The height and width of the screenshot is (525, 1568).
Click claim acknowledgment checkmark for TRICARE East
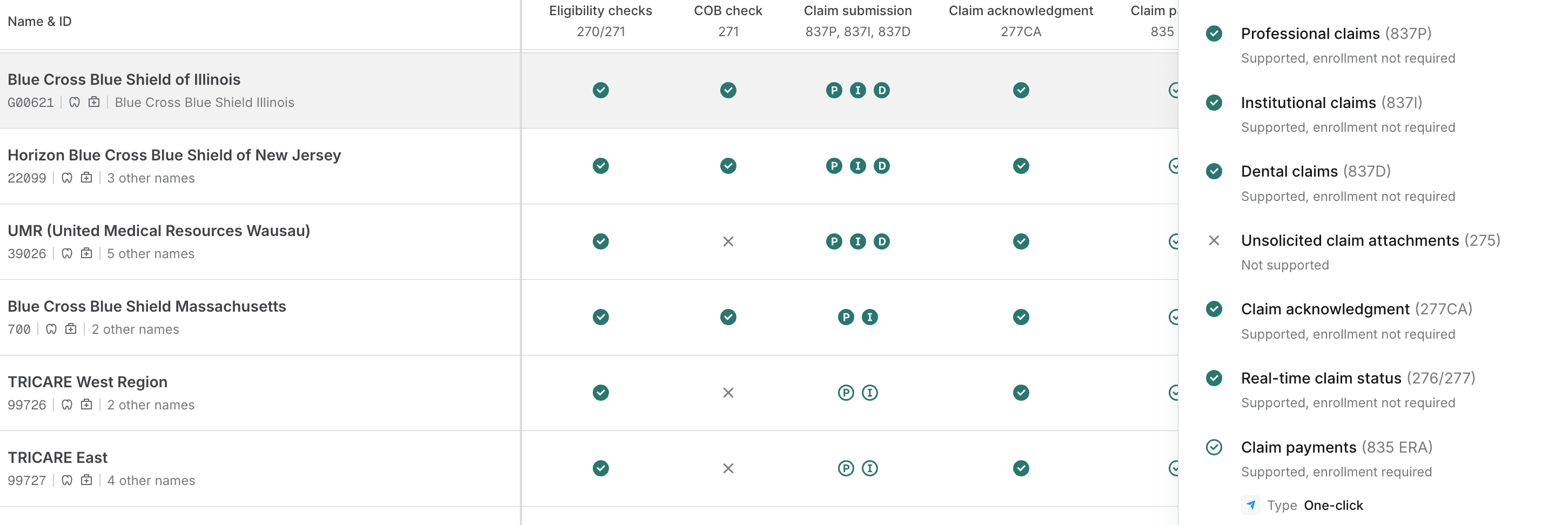pos(1021,468)
